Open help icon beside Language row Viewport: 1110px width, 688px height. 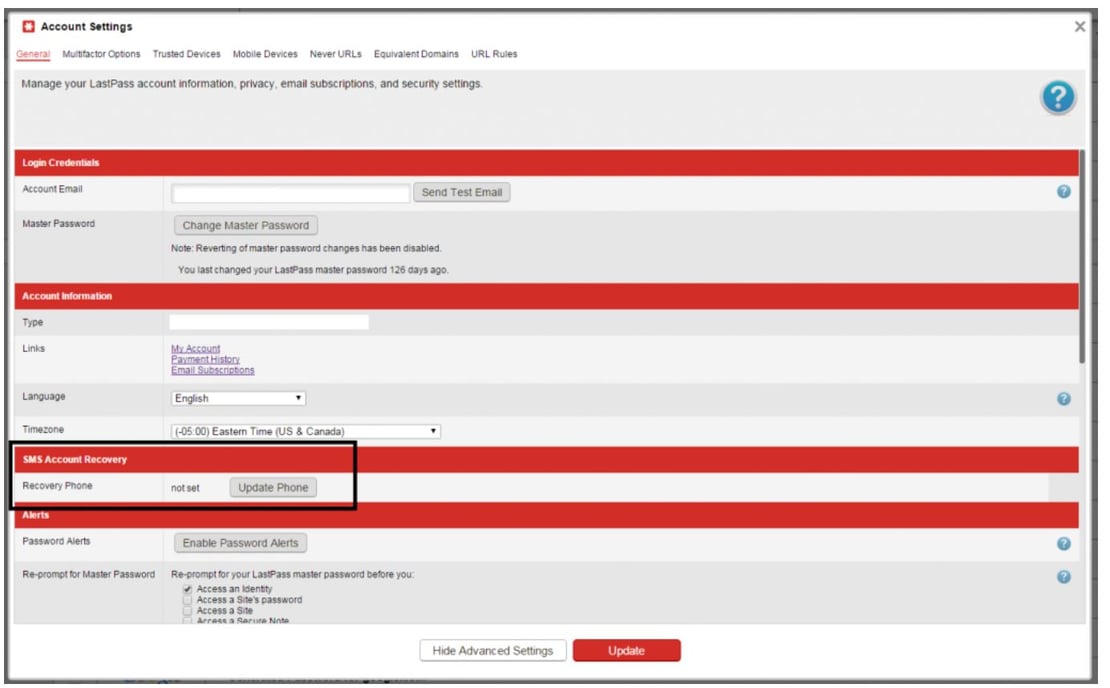1063,399
